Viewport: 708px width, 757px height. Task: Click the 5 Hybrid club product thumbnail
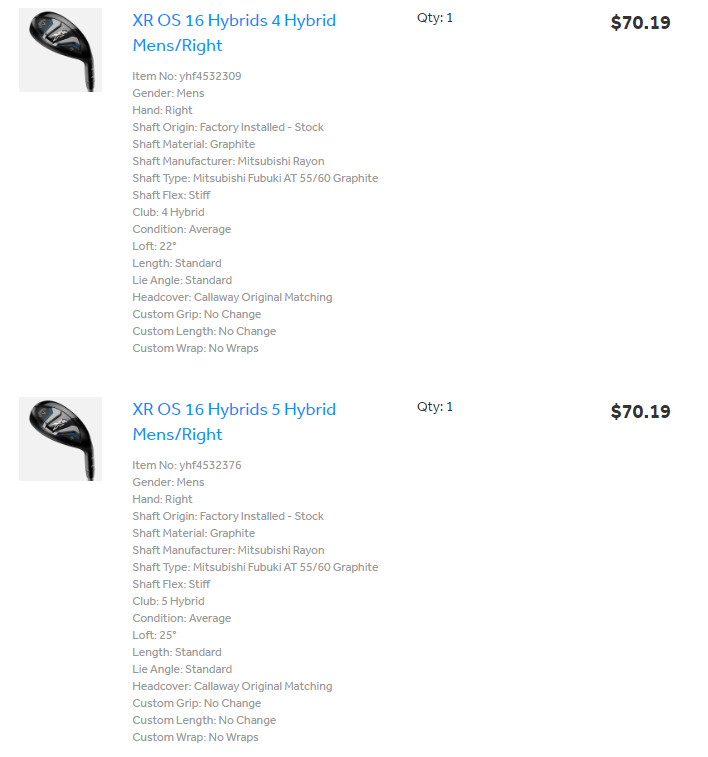(x=60, y=439)
